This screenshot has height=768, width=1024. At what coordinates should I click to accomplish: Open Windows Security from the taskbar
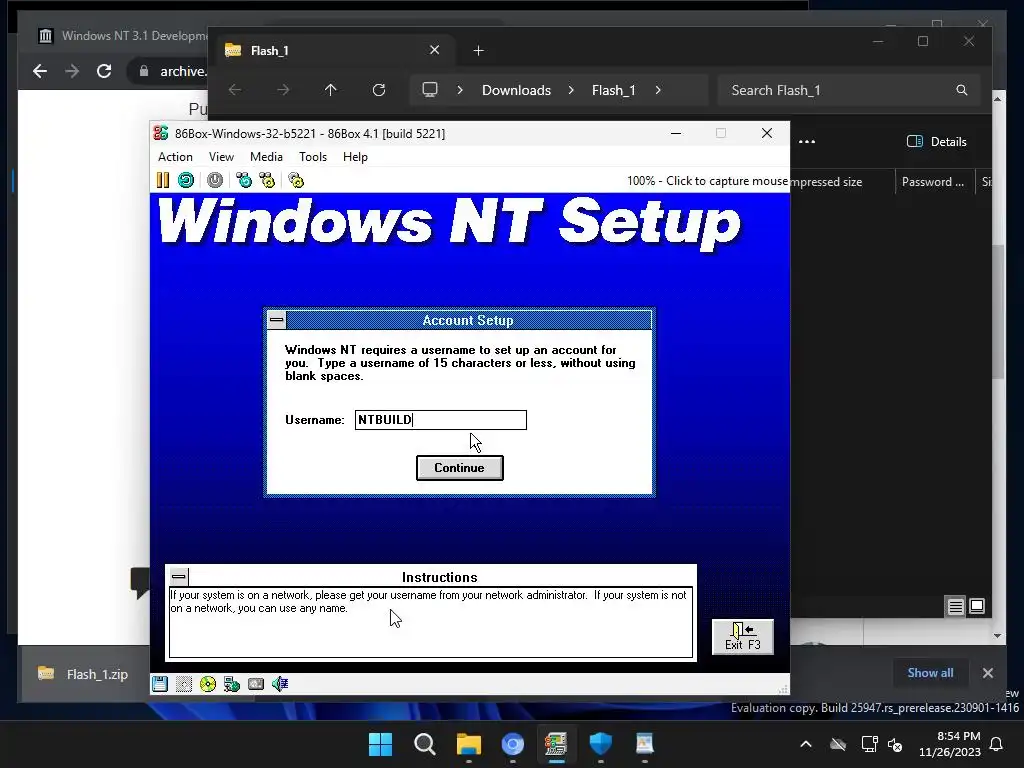coord(601,744)
